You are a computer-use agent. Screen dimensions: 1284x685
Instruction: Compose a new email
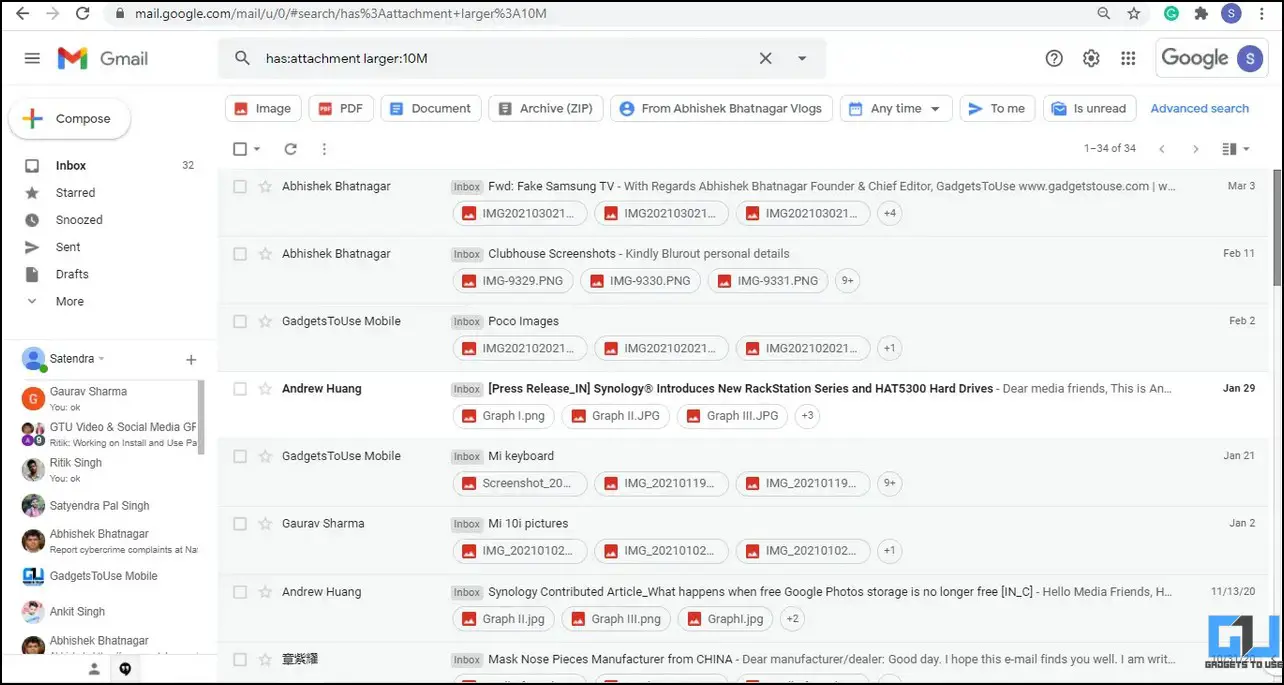point(69,119)
